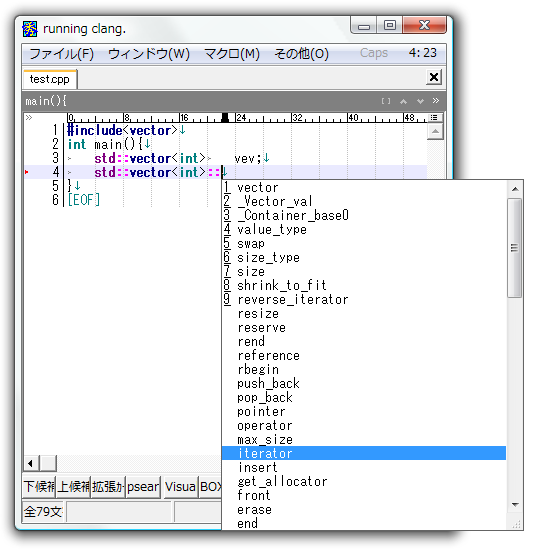Close the tab with the X button

(434, 77)
